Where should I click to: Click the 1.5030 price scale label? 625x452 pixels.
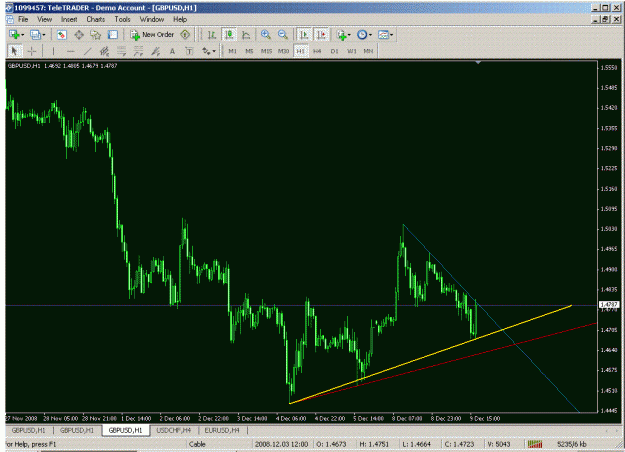tap(609, 229)
